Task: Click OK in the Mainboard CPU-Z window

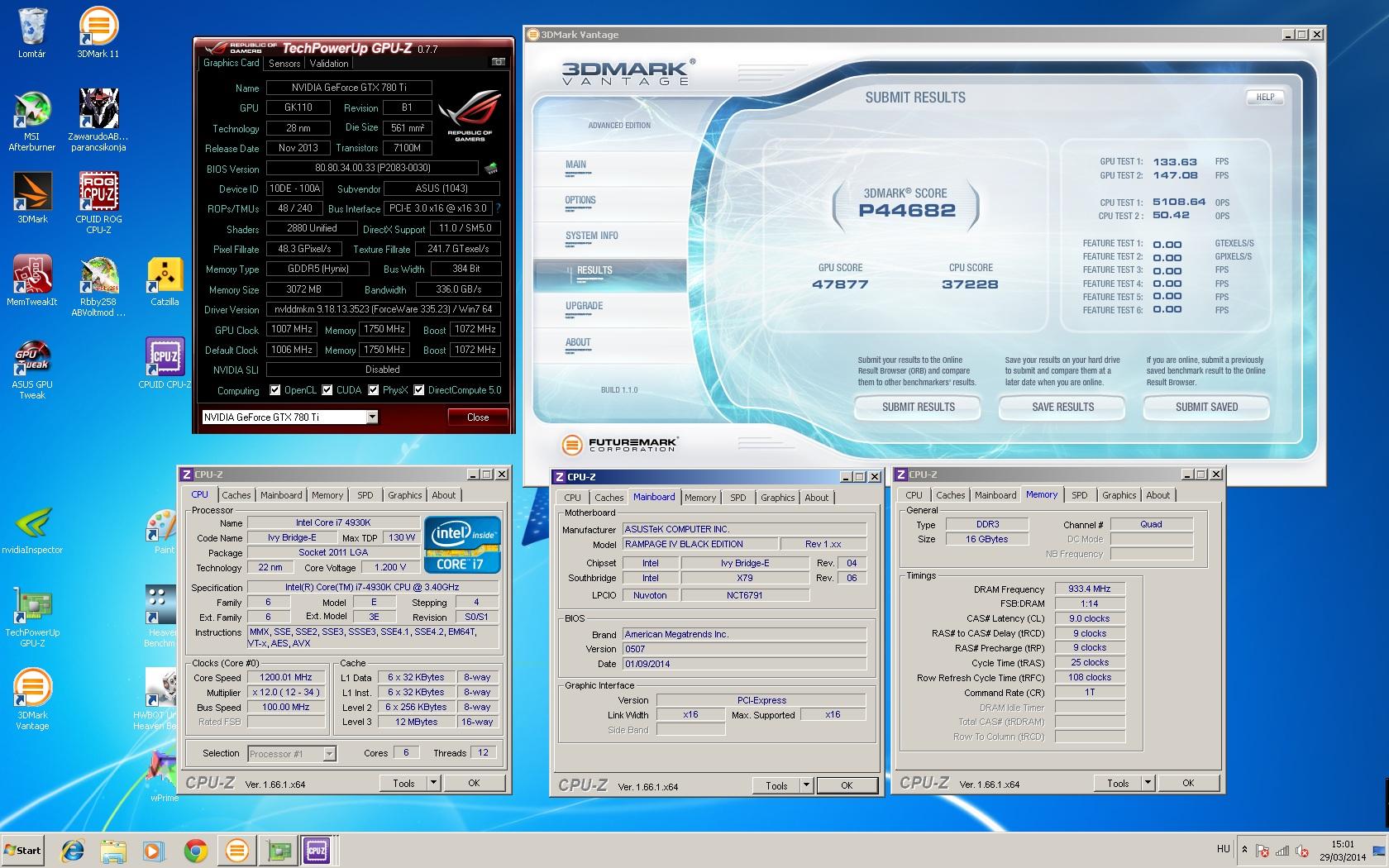Action: pos(847,785)
